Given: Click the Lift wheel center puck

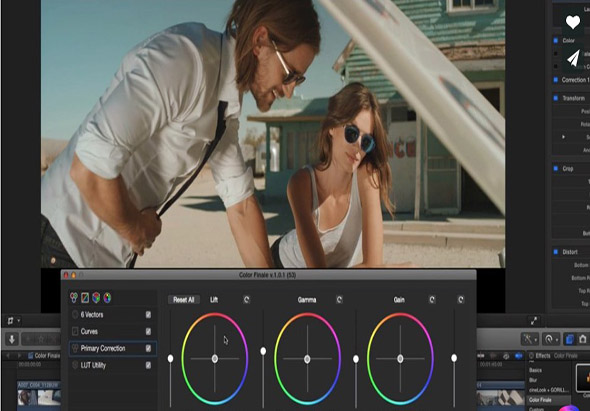Looking at the screenshot, I should click(x=214, y=359).
